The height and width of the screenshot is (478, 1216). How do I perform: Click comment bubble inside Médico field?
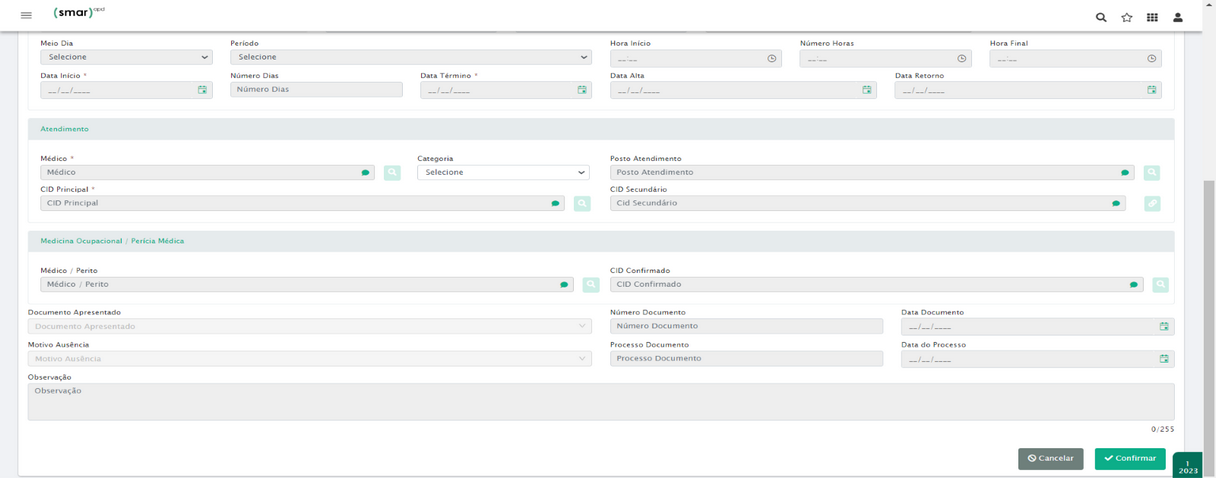coord(365,173)
